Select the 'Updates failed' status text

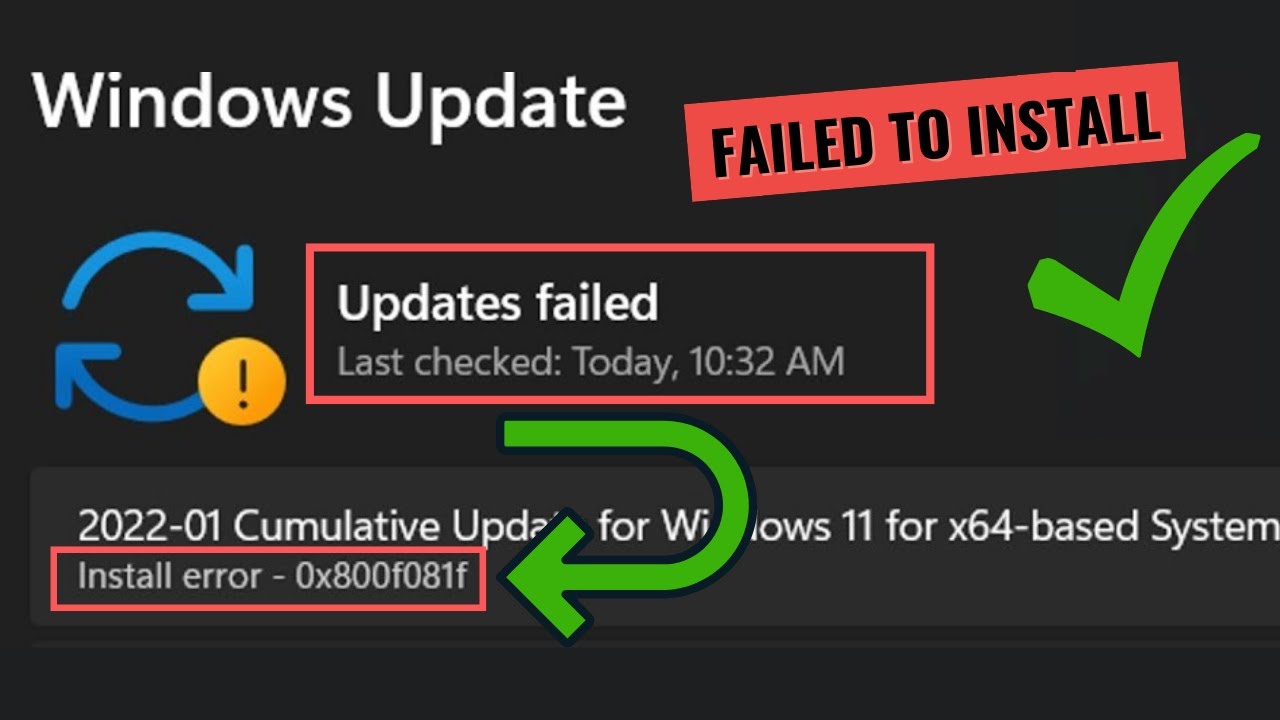[498, 303]
